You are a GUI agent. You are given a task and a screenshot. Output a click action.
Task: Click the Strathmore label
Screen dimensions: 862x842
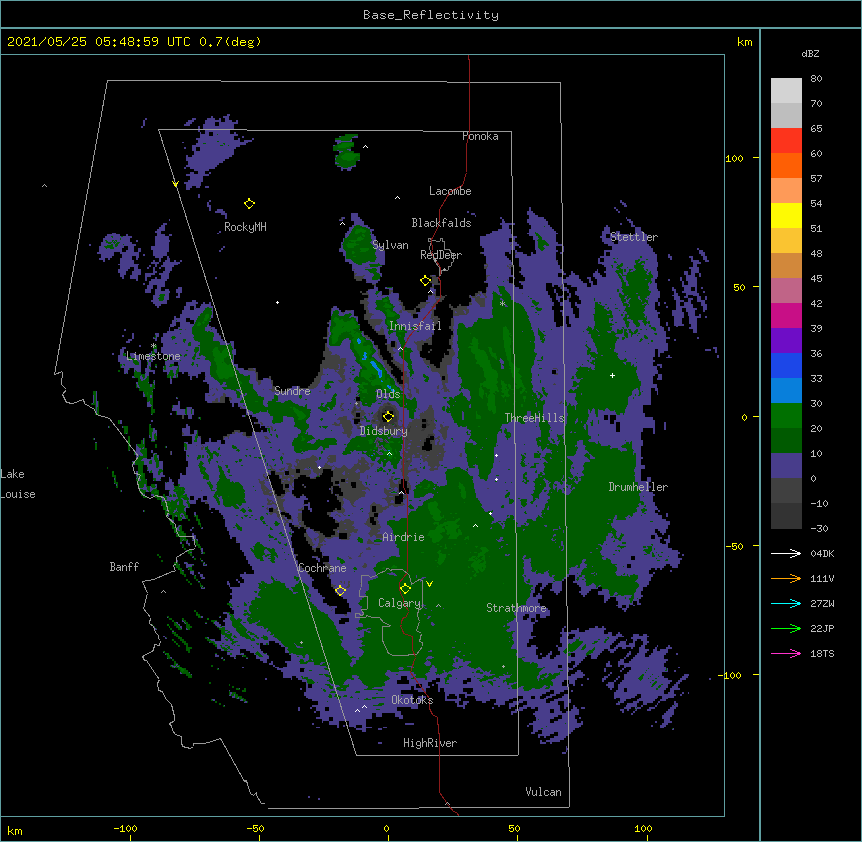click(516, 608)
